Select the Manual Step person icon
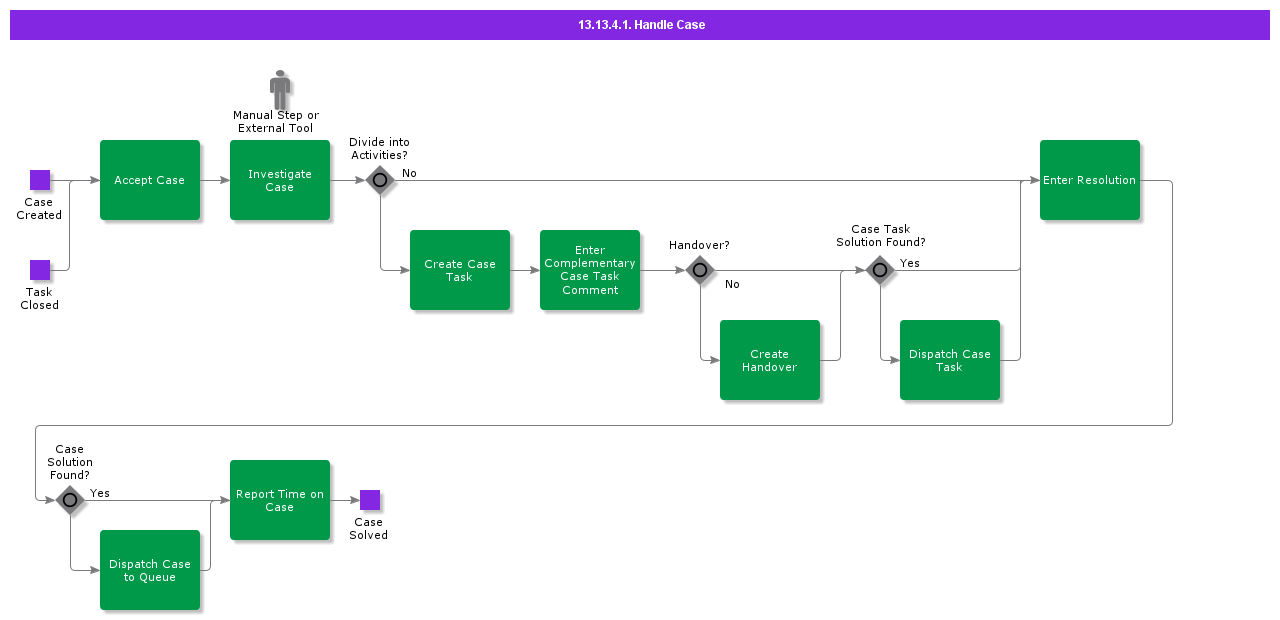Viewport: 1280px width, 620px height. [280, 89]
